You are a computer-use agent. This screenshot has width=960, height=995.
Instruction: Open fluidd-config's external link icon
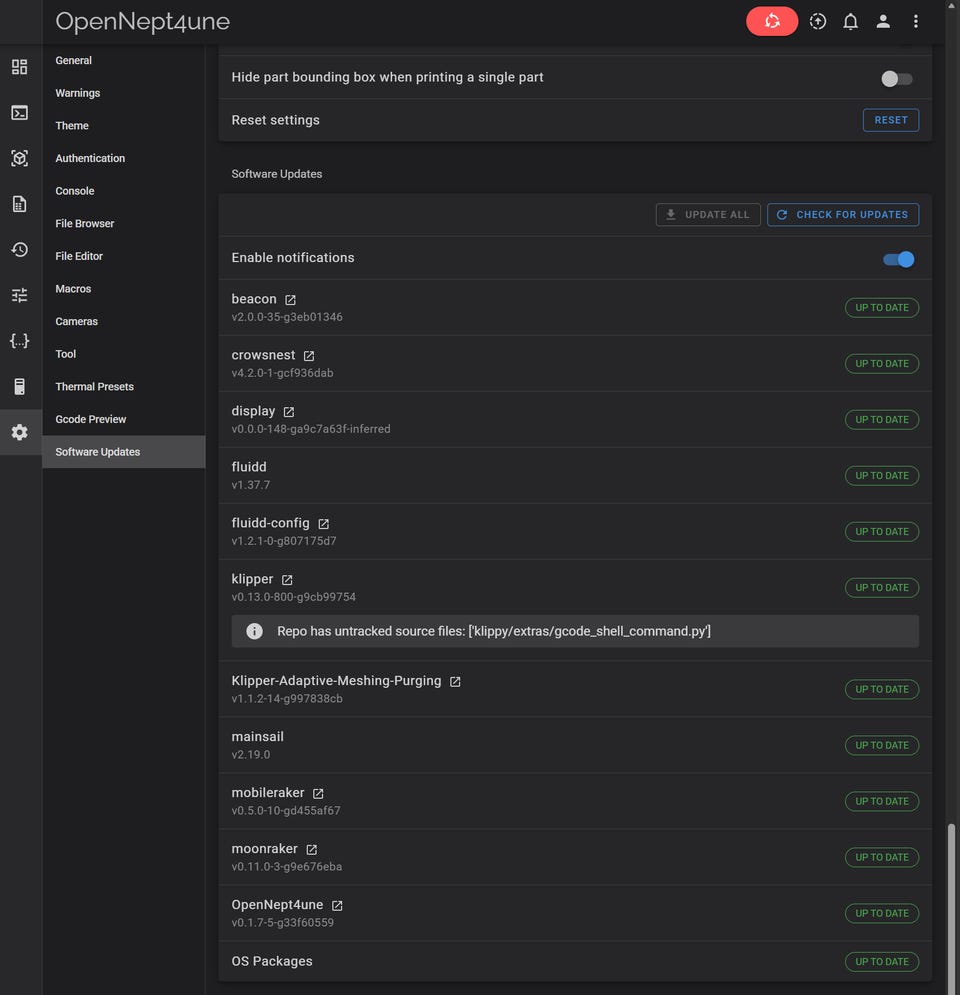(324, 524)
